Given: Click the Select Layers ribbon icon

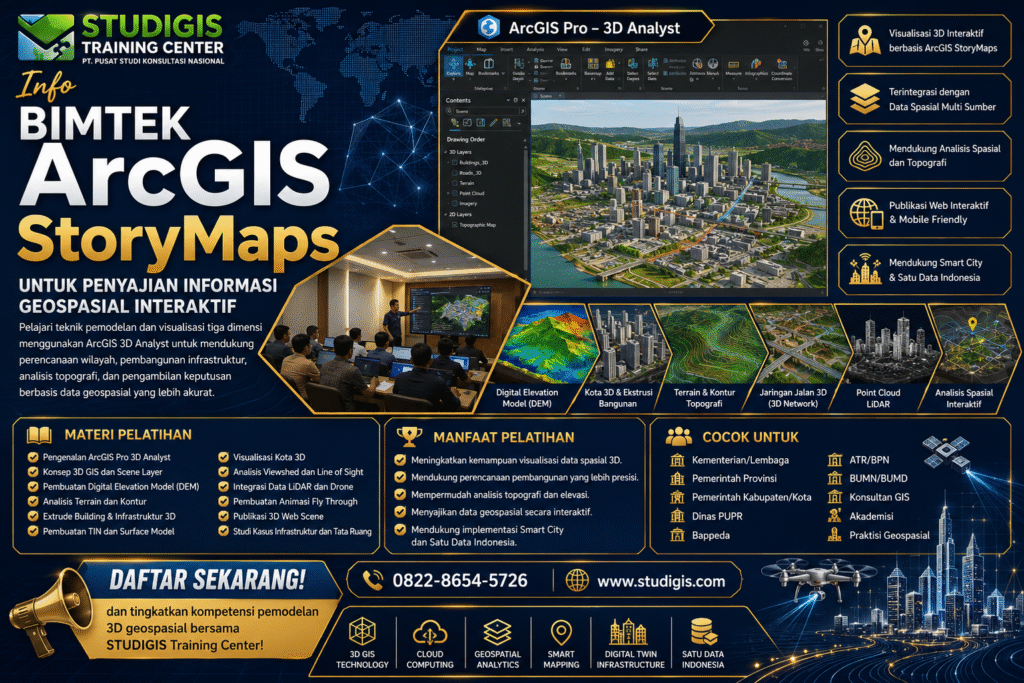Looking at the screenshot, I should coord(632,64).
